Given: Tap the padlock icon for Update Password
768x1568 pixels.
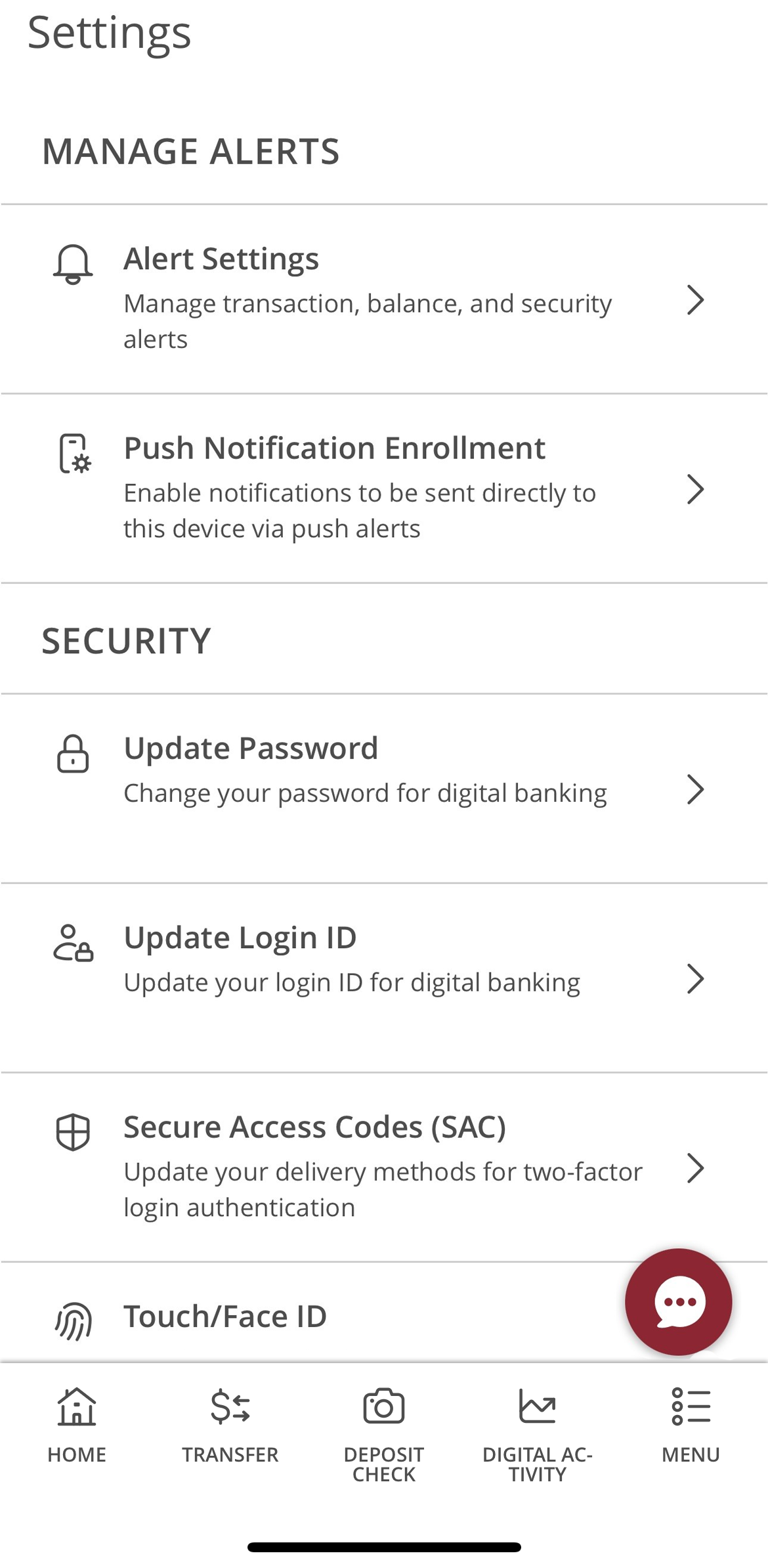Looking at the screenshot, I should point(73,754).
